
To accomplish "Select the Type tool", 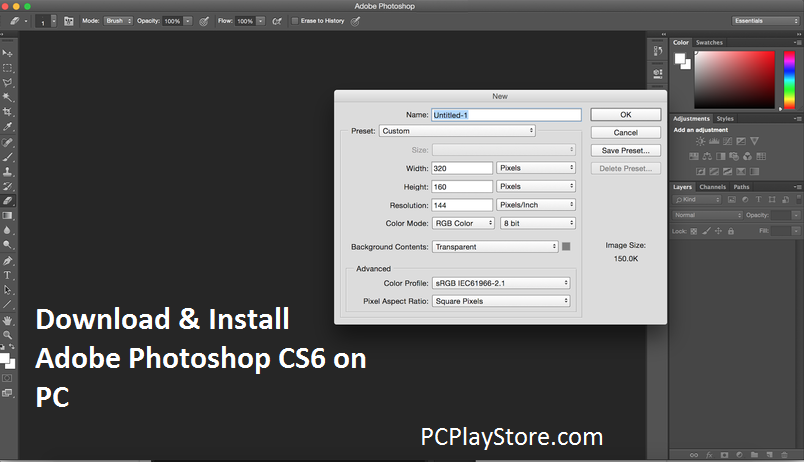I will tap(8, 275).
